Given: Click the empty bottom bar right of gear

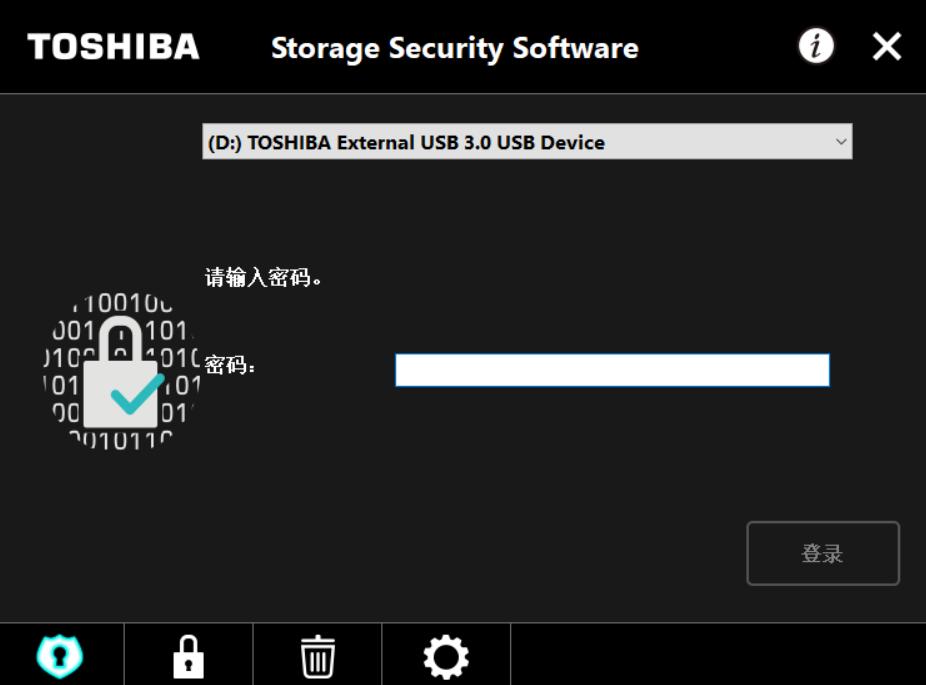Looking at the screenshot, I should (x=716, y=656).
